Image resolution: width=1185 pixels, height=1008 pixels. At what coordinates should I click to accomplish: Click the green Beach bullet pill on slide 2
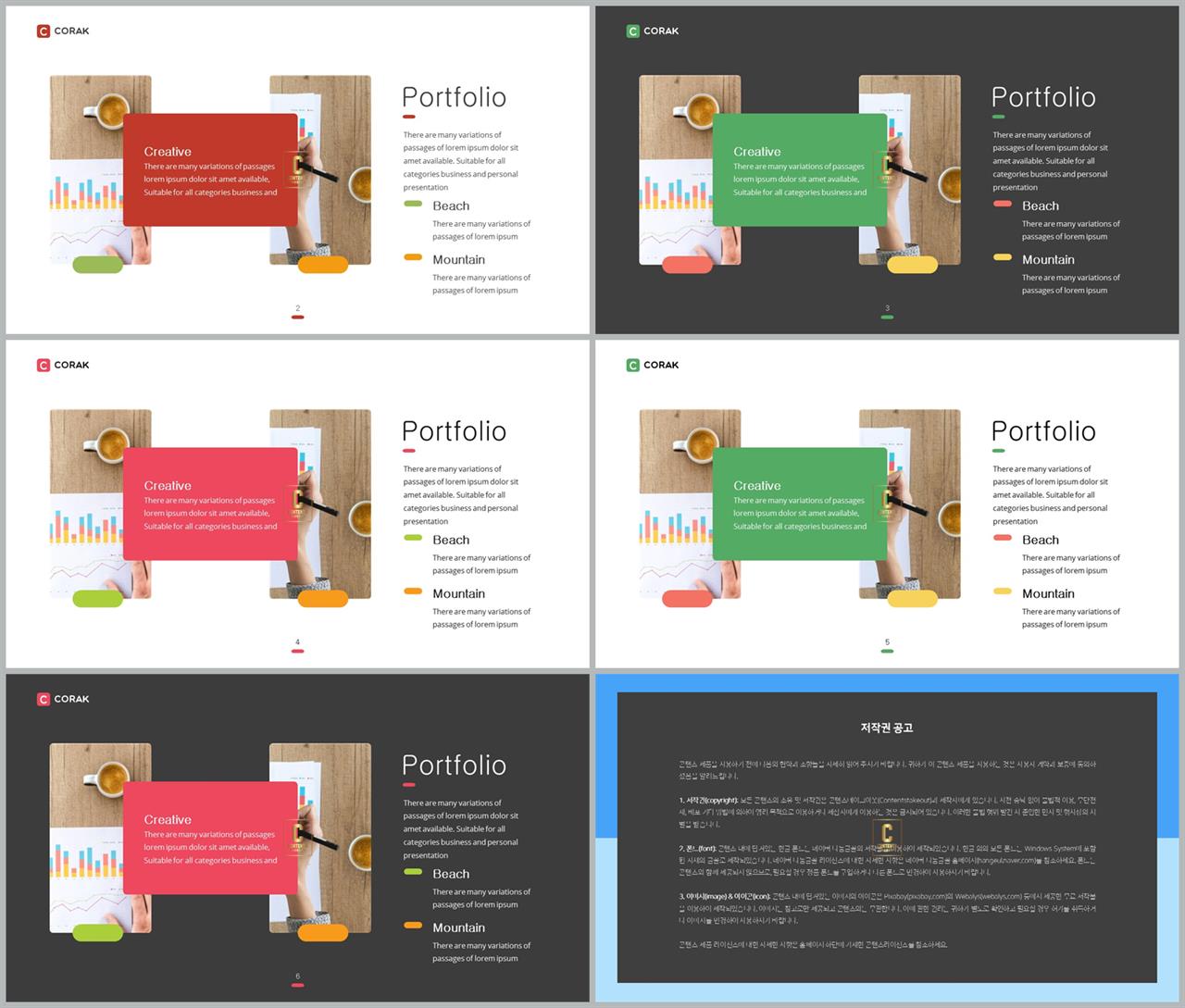click(x=413, y=204)
